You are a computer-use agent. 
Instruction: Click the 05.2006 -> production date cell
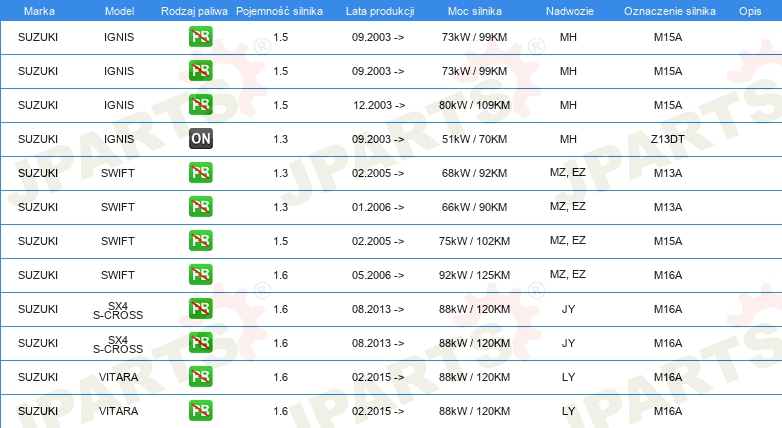click(x=378, y=275)
